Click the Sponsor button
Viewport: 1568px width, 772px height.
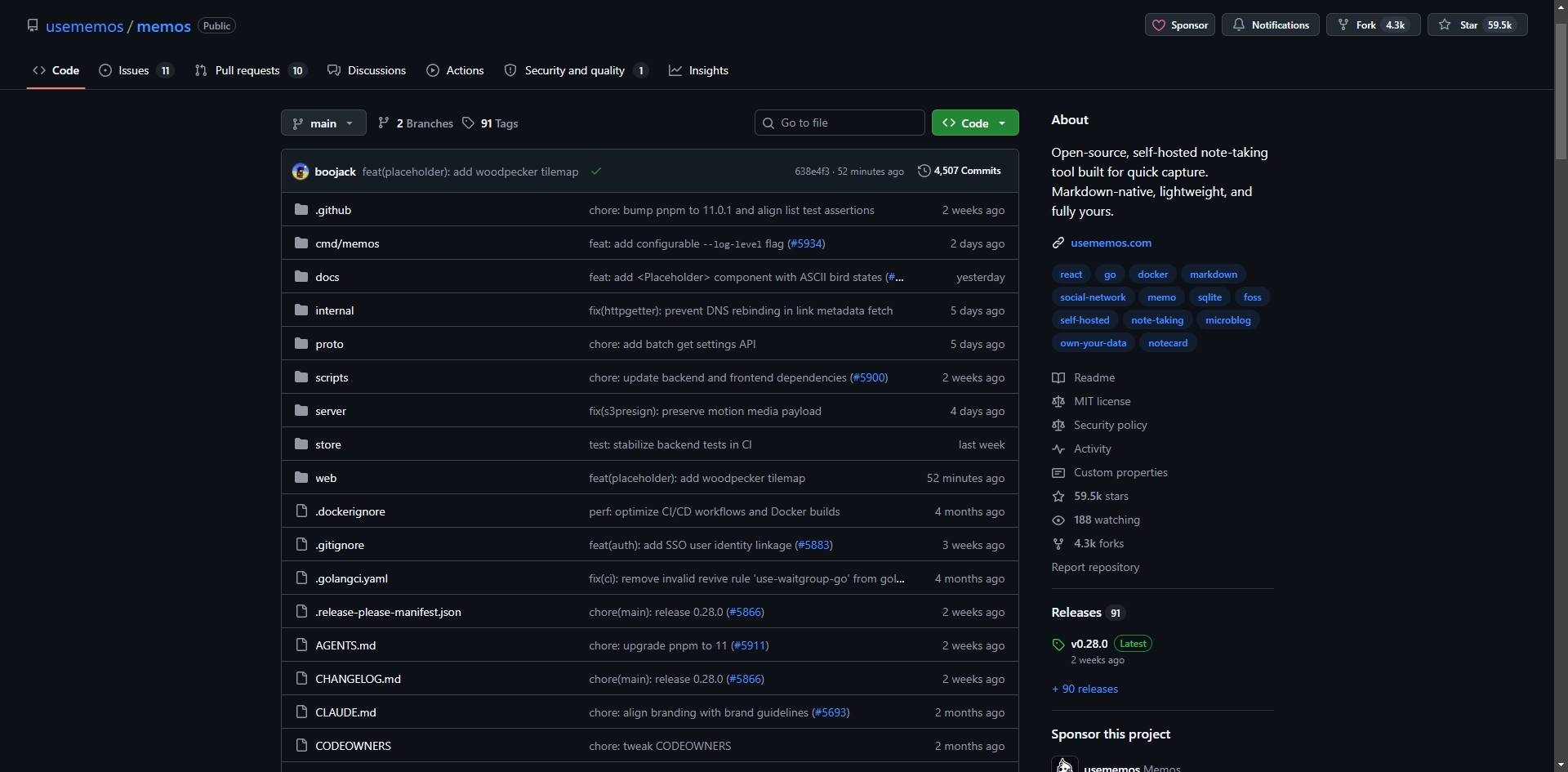1180,25
